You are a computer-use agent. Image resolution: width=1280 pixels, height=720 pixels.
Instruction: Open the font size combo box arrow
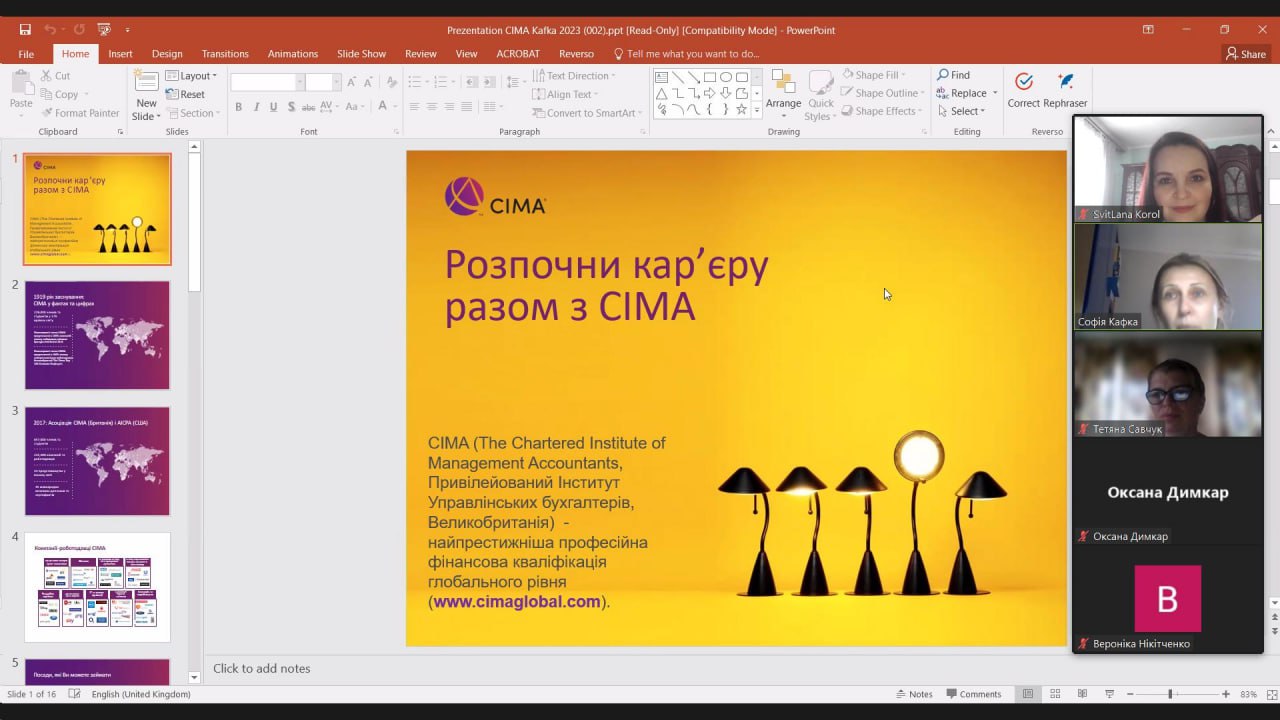pos(337,82)
